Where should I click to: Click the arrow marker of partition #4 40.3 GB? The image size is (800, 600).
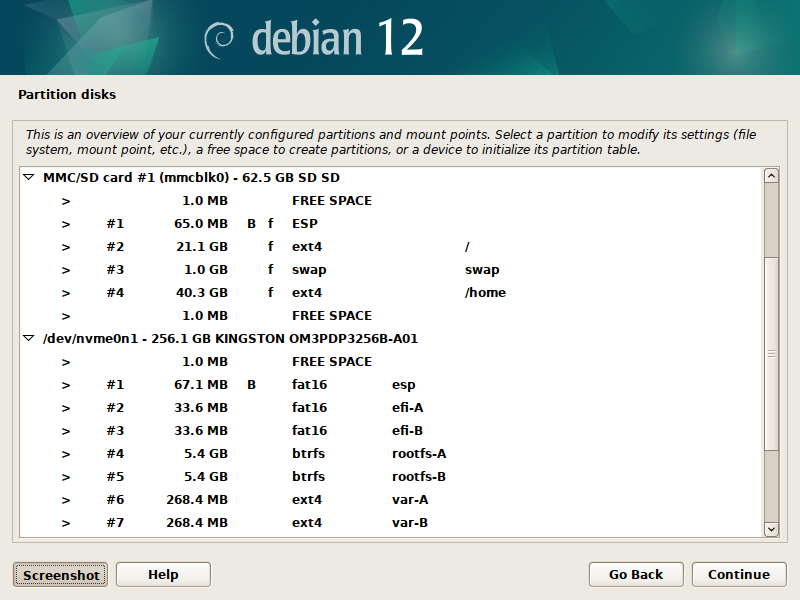tap(66, 293)
